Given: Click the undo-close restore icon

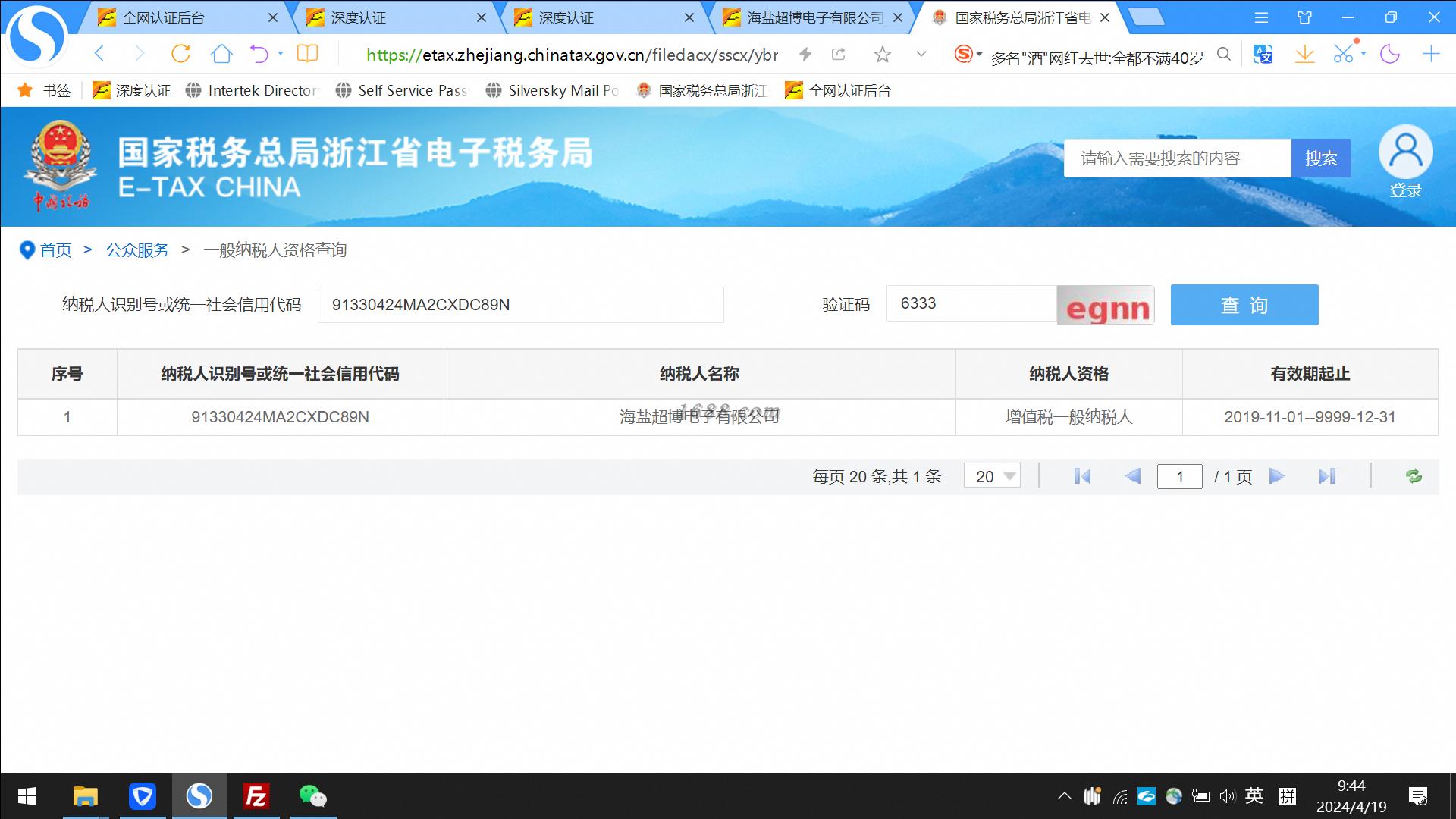Looking at the screenshot, I should pyautogui.click(x=260, y=53).
